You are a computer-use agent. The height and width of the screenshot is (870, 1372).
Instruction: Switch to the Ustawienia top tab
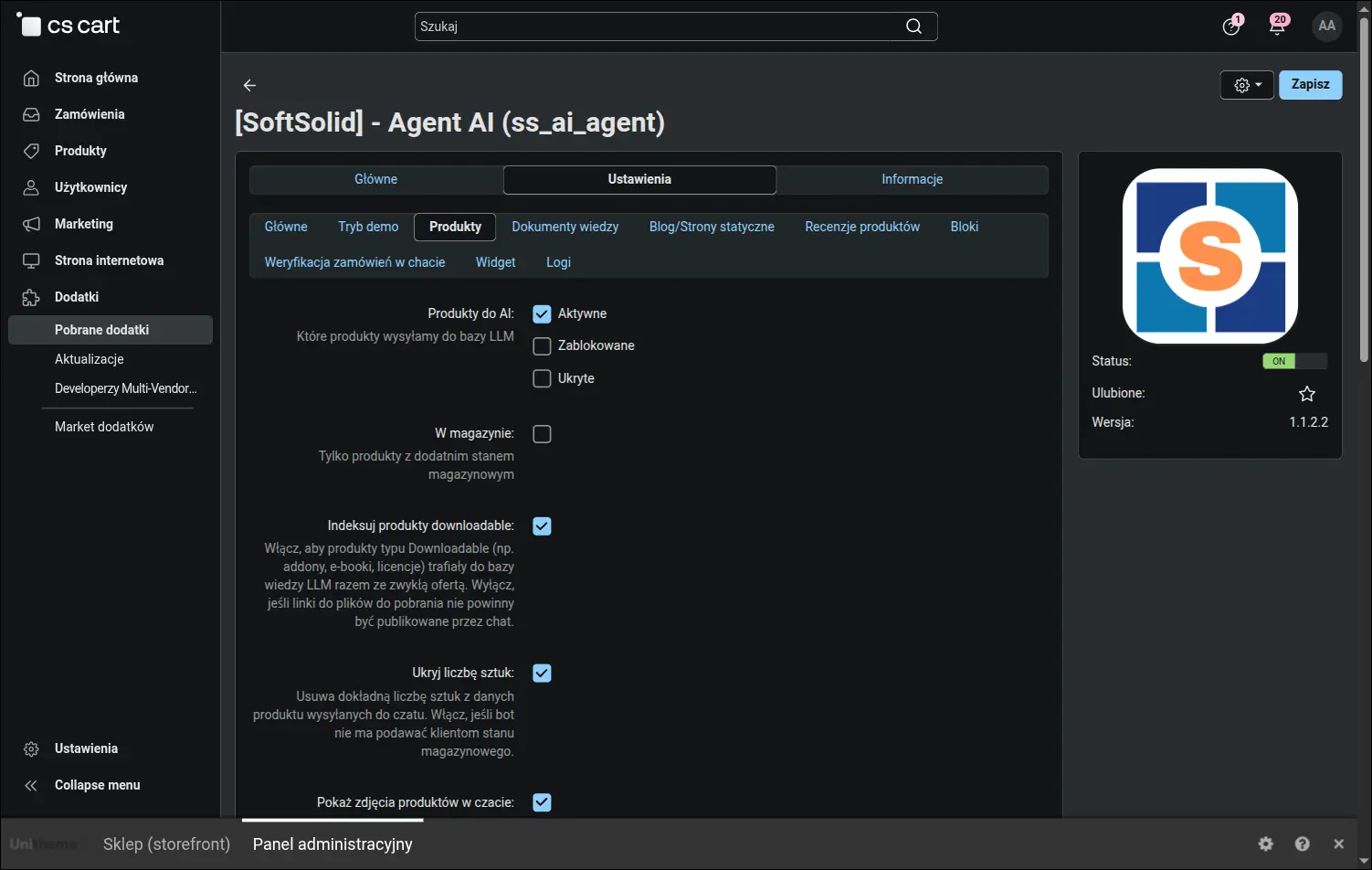[x=639, y=179]
